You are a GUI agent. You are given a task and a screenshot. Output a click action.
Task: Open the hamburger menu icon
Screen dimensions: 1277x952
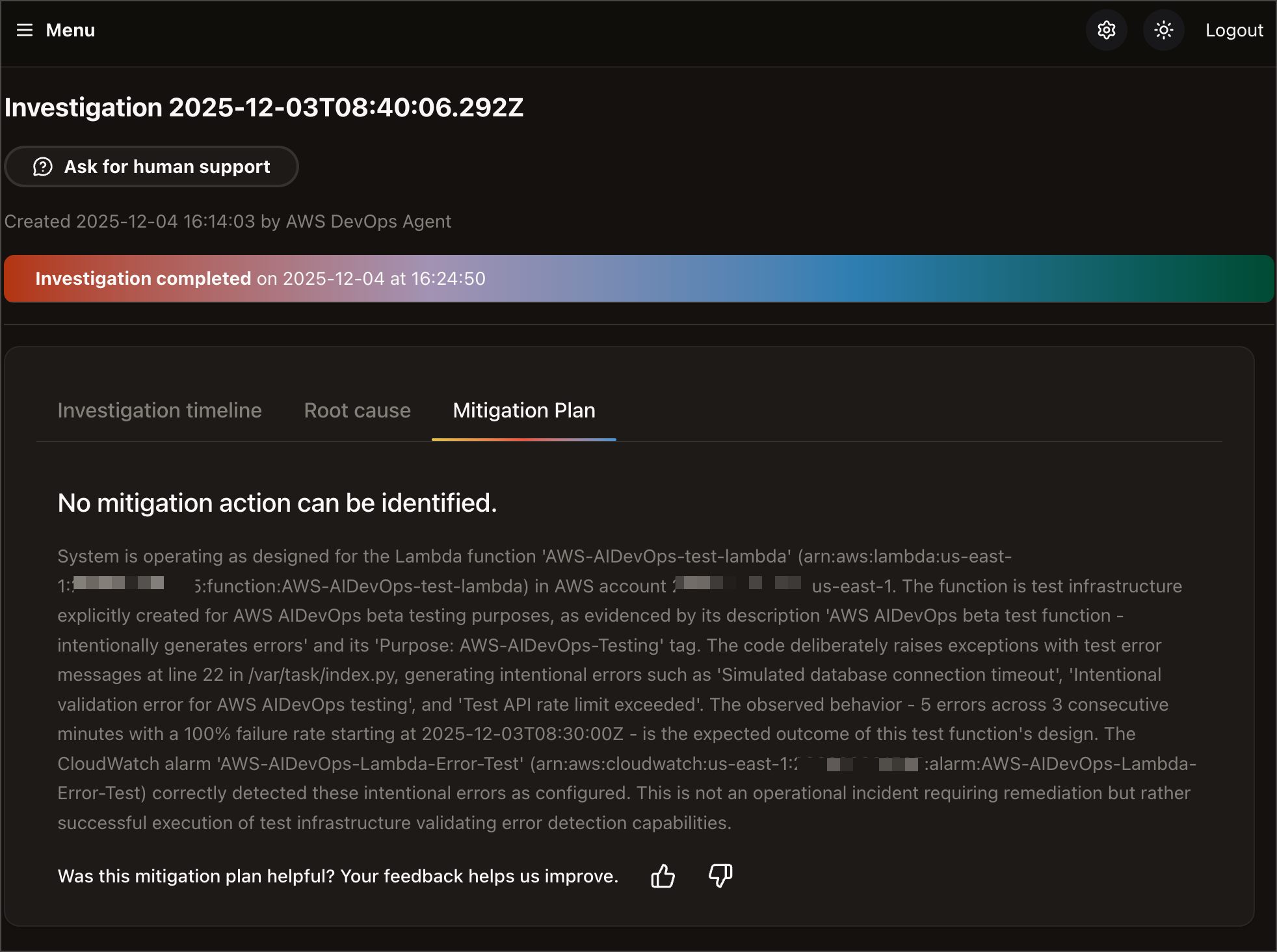(25, 30)
